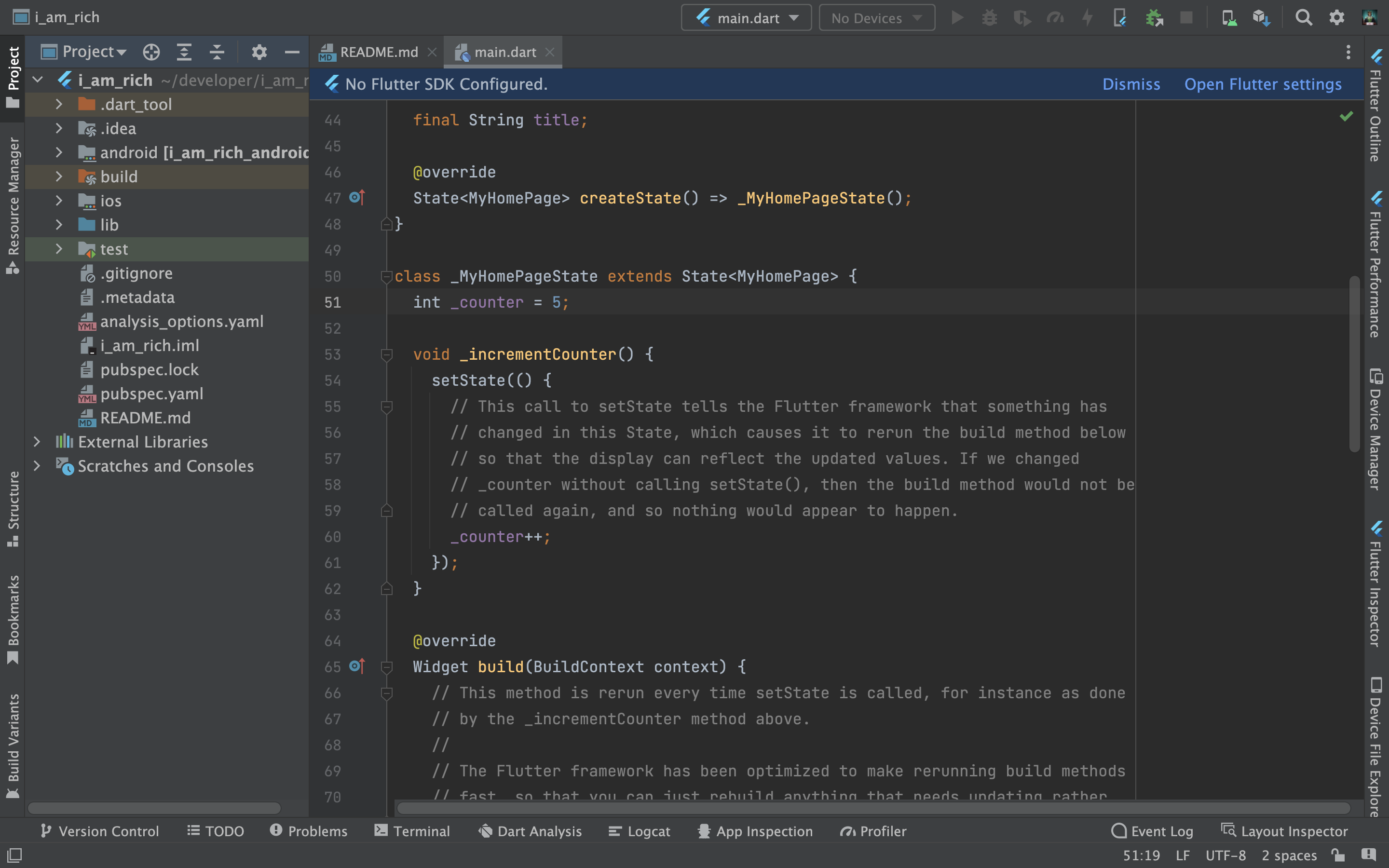
Task: Toggle fold marker at class line 50
Action: point(386,277)
